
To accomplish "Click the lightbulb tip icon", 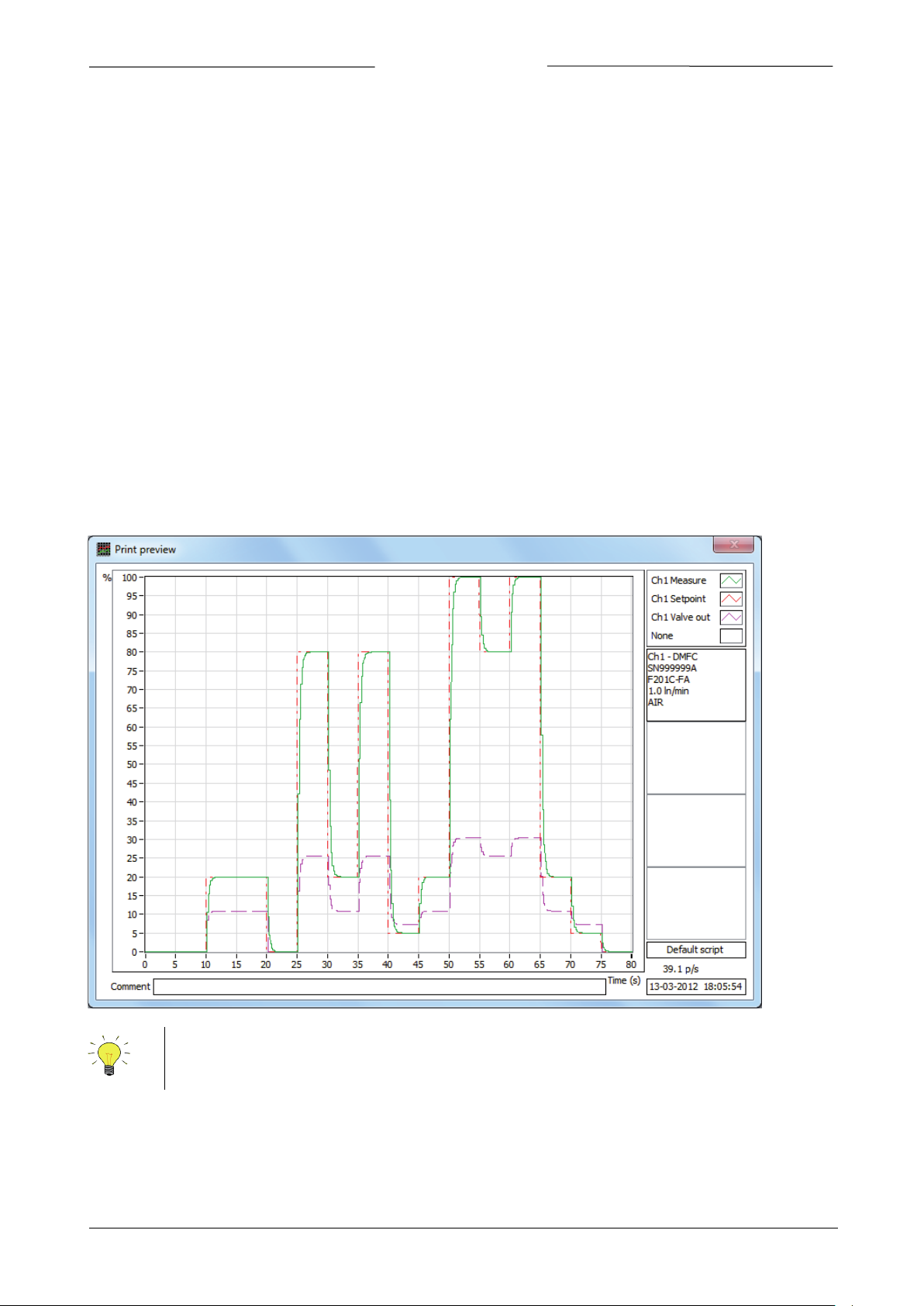I will click(109, 1056).
